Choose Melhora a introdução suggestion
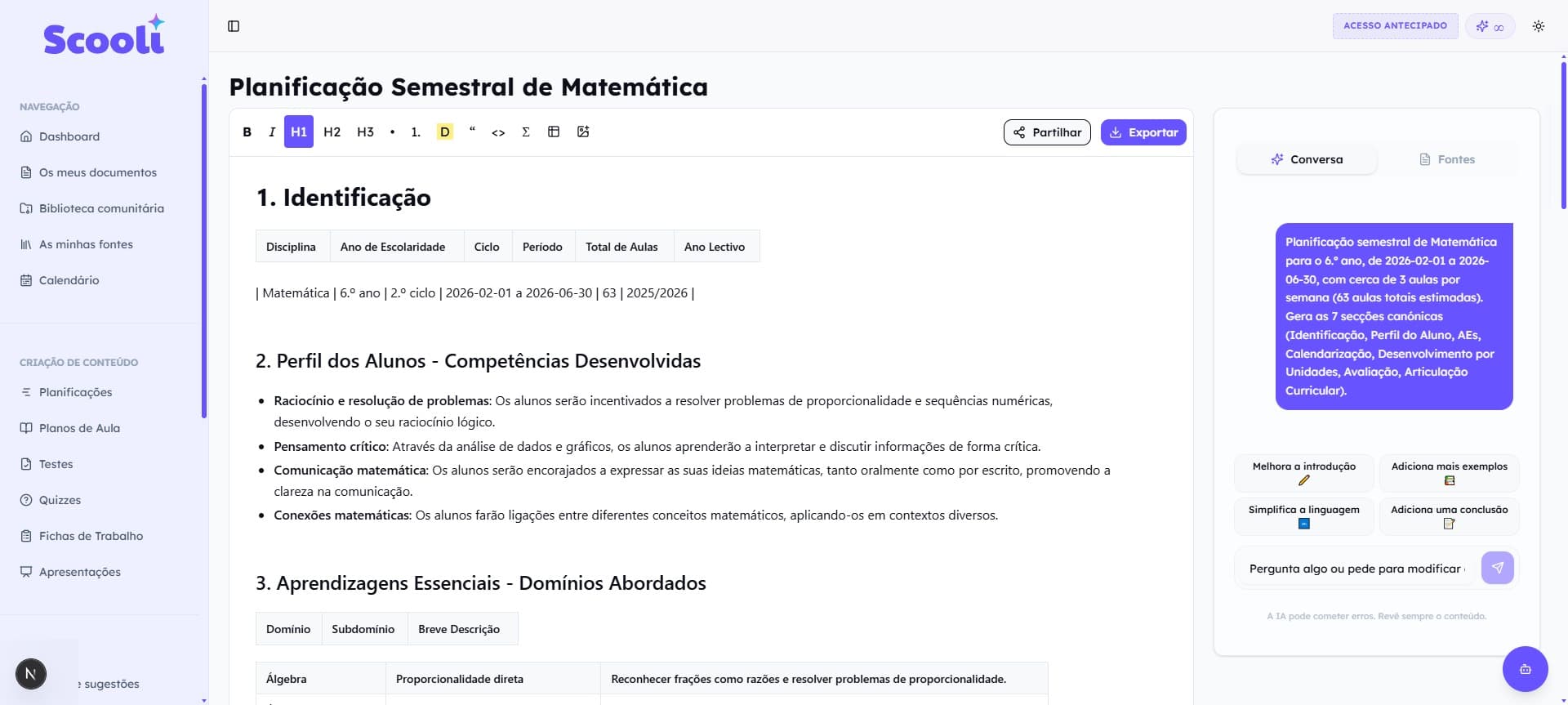This screenshot has width=1568, height=705. click(1303, 473)
